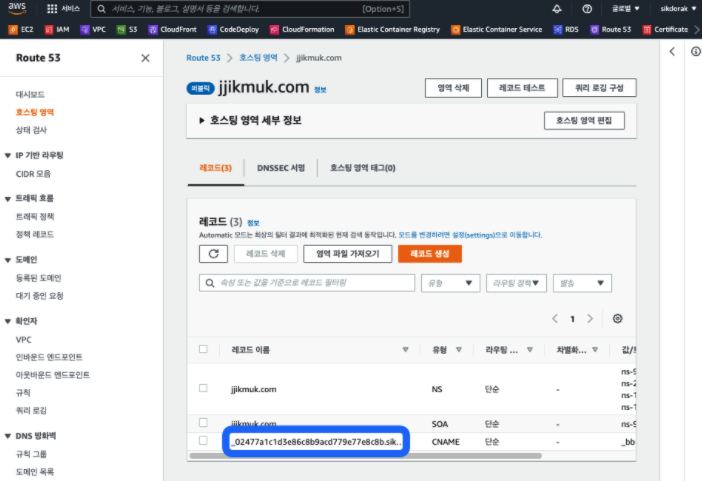The image size is (702, 481).
Task: Collapse 도메인 sidebar group
Action: tap(8, 260)
